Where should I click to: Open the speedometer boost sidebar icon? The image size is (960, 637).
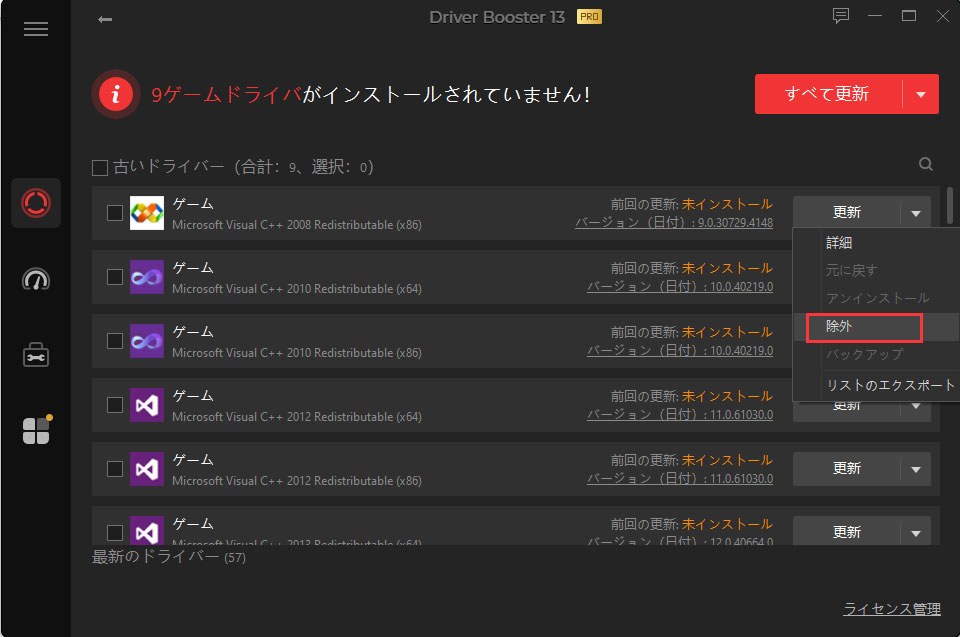coord(36,279)
